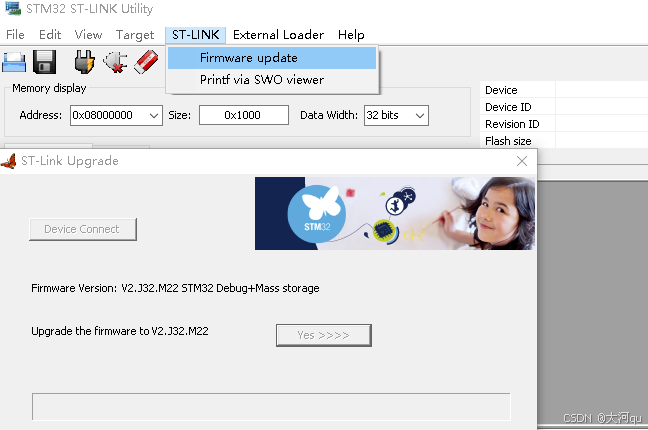Image resolution: width=648 pixels, height=430 pixels.
Task: Click the ST-LINK menu
Action: (195, 35)
